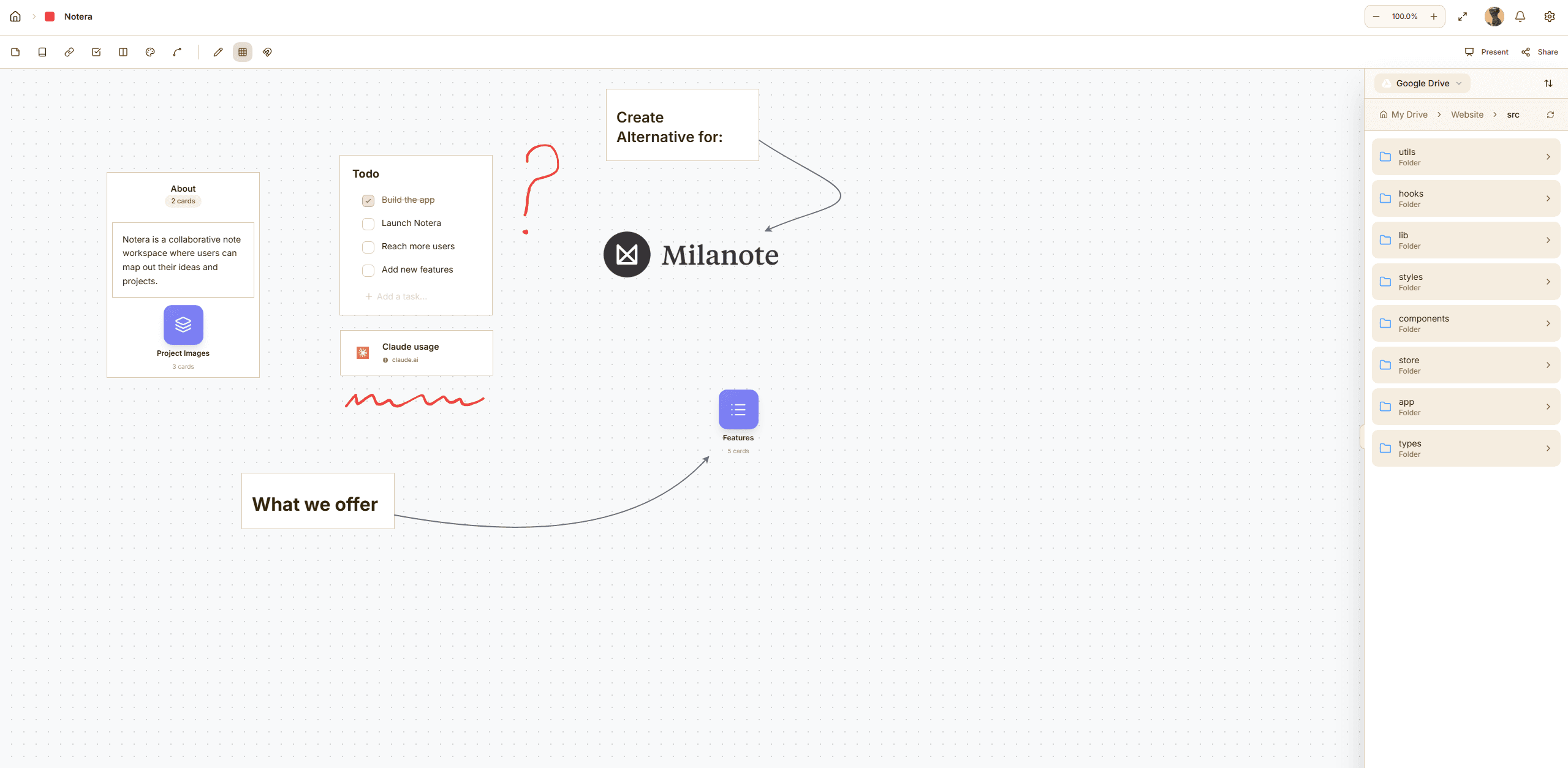Go to Website in breadcrumb
This screenshot has height=768, width=1568.
[1467, 115]
